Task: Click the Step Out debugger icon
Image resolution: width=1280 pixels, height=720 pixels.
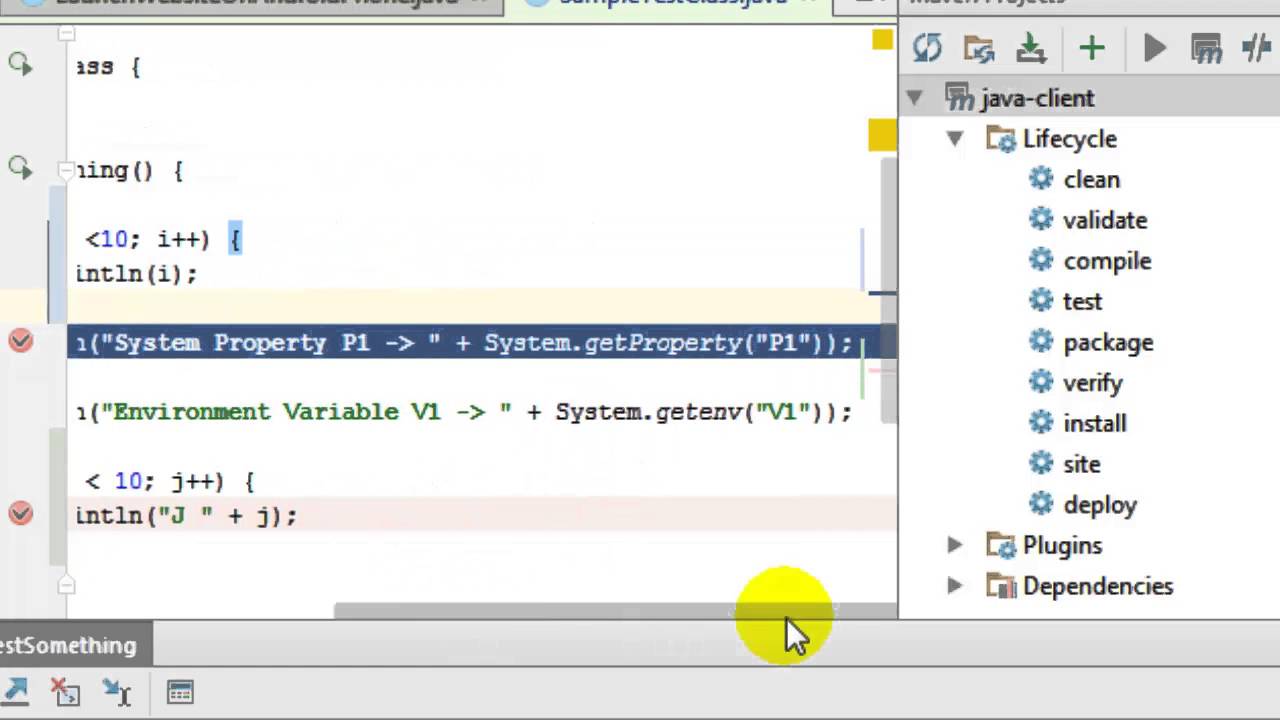Action: pos(16,691)
